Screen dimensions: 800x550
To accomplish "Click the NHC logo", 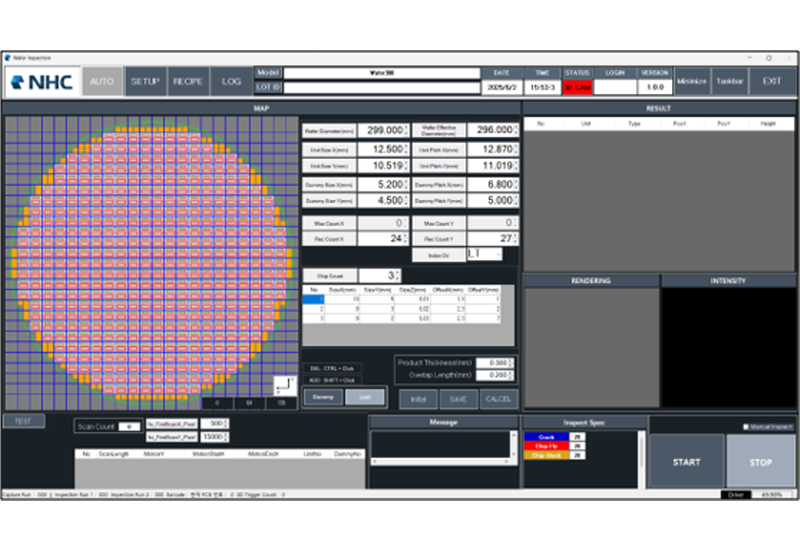I will coord(42,81).
